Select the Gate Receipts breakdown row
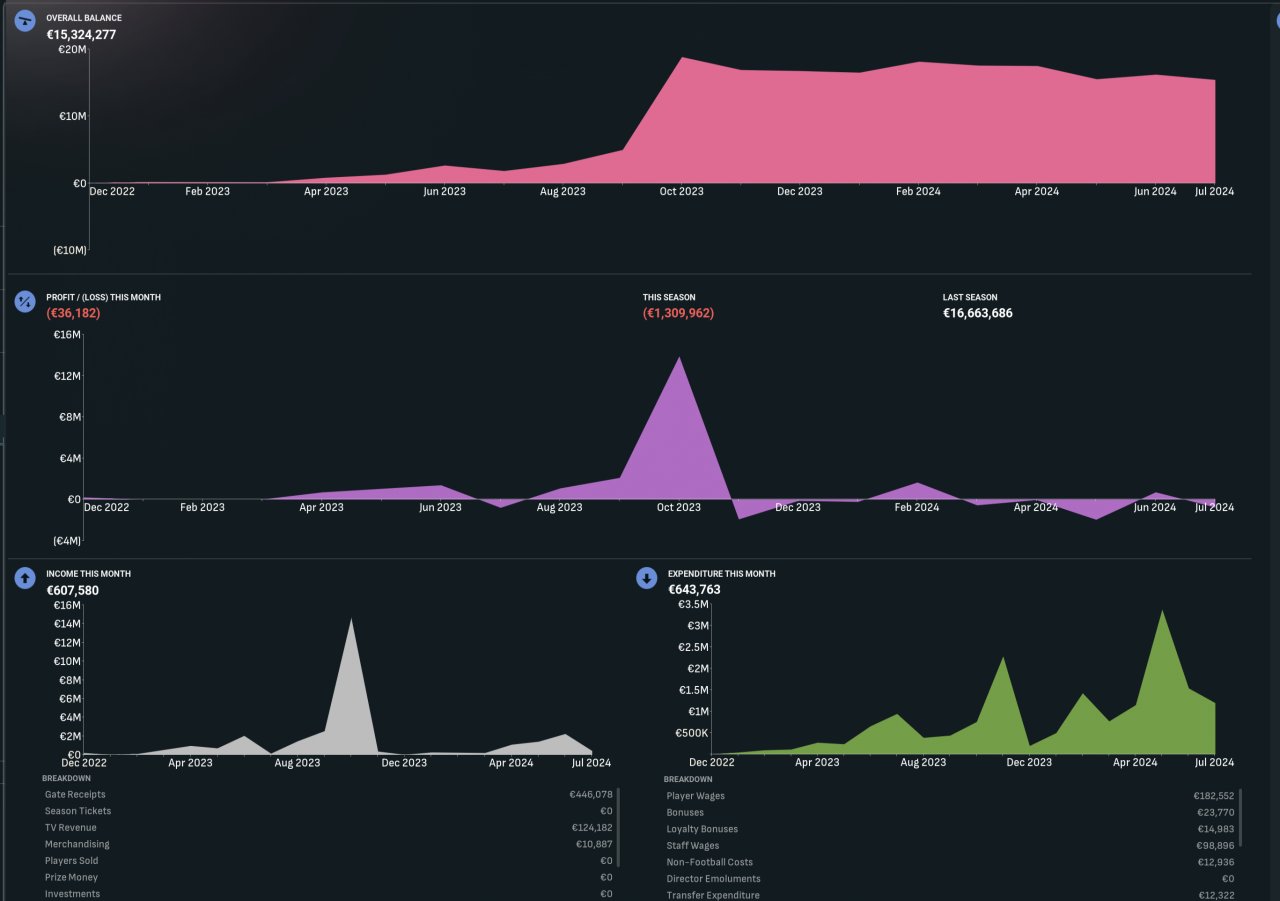 pos(329,794)
